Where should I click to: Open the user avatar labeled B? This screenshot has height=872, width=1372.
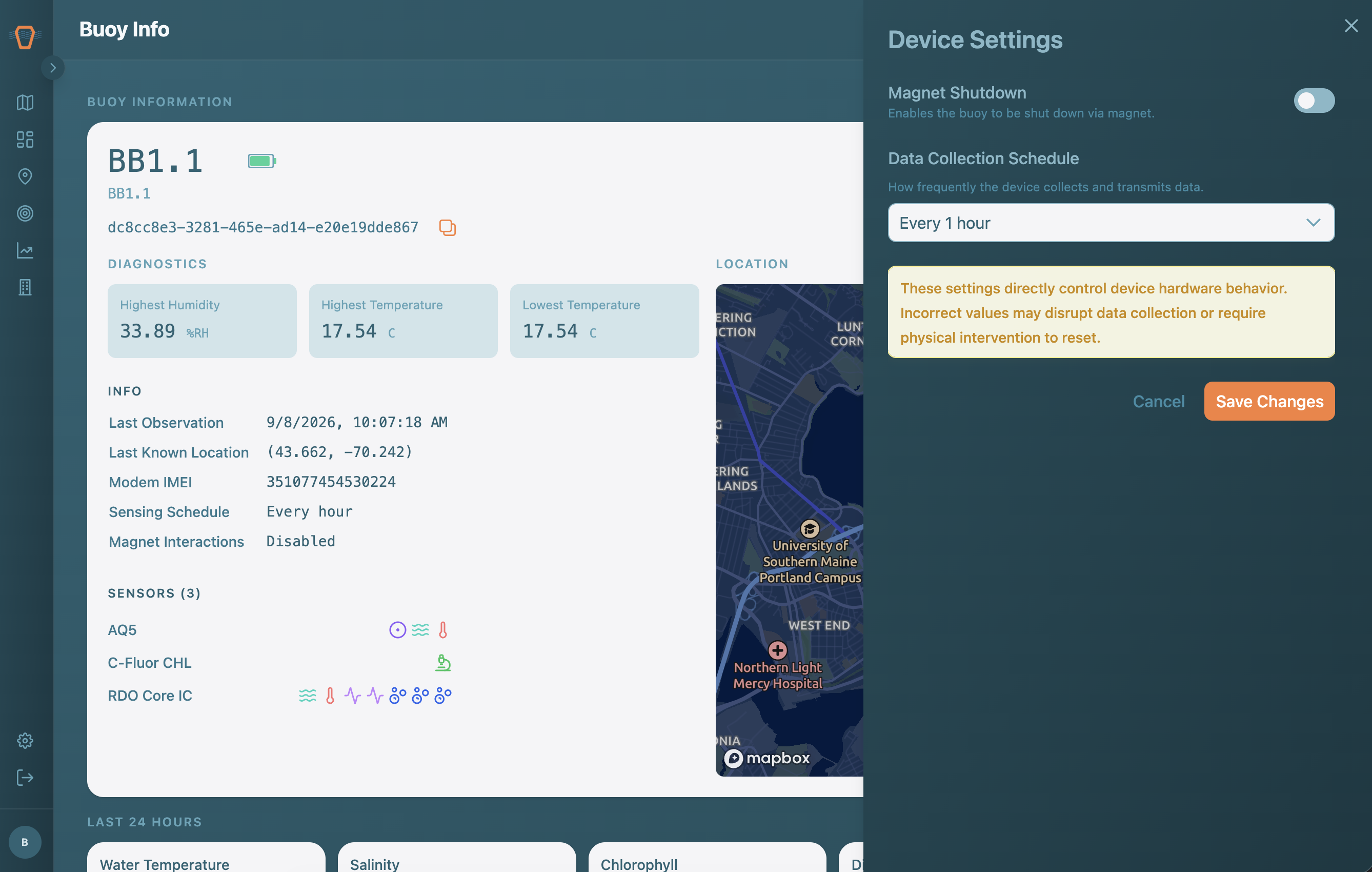click(25, 842)
